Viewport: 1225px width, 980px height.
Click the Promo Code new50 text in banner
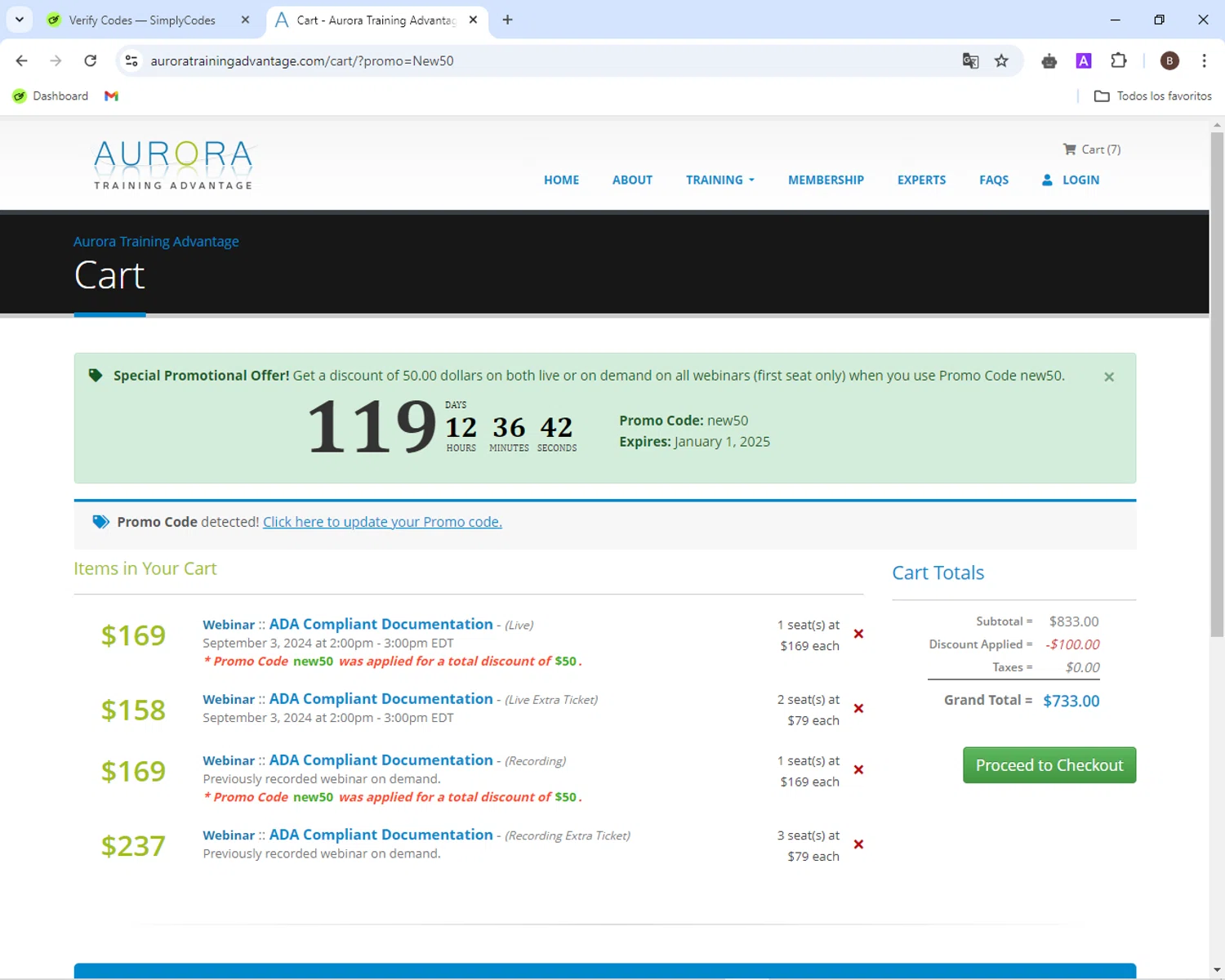pyautogui.click(x=684, y=421)
